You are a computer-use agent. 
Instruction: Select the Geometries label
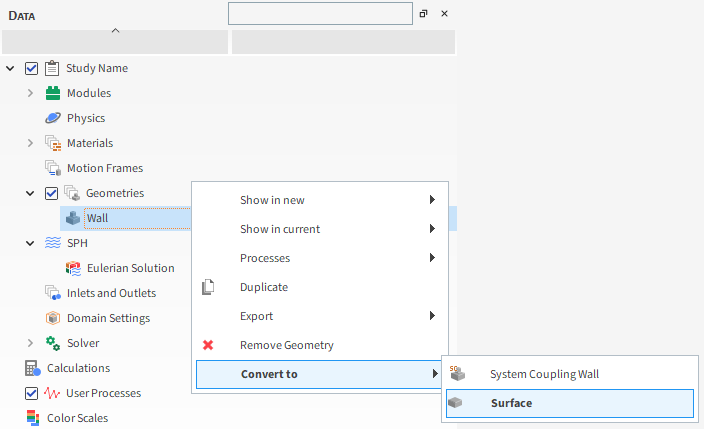pos(115,193)
